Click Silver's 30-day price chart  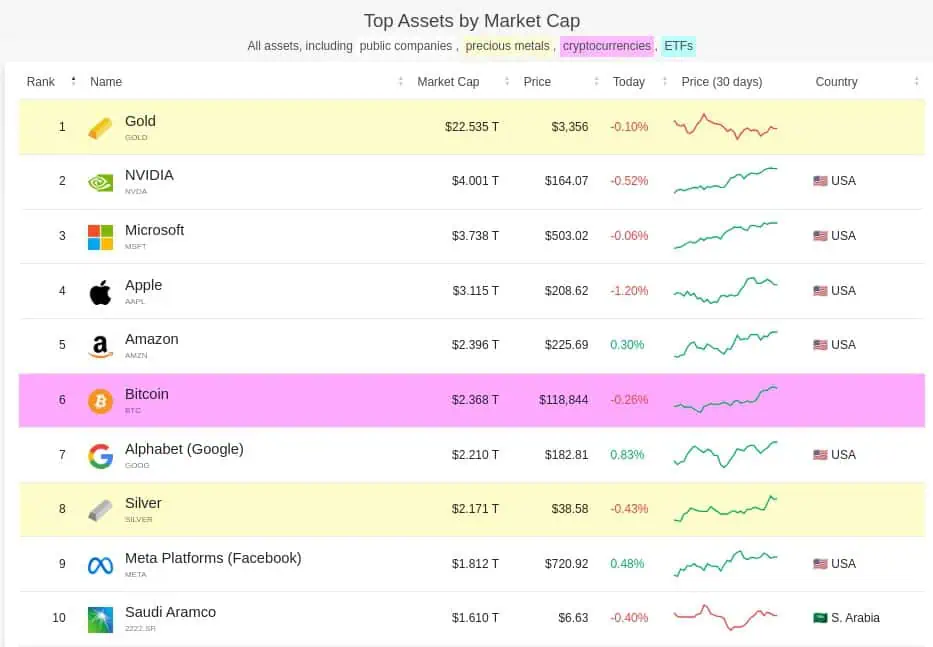pyautogui.click(x=725, y=508)
